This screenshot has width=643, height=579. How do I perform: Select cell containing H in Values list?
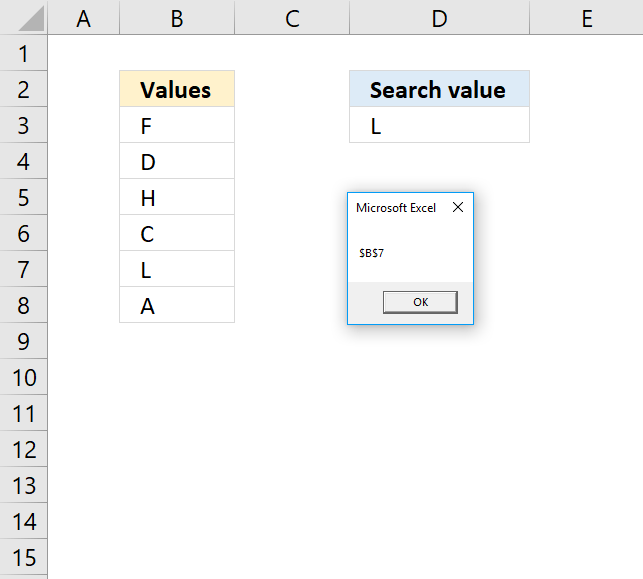click(176, 198)
